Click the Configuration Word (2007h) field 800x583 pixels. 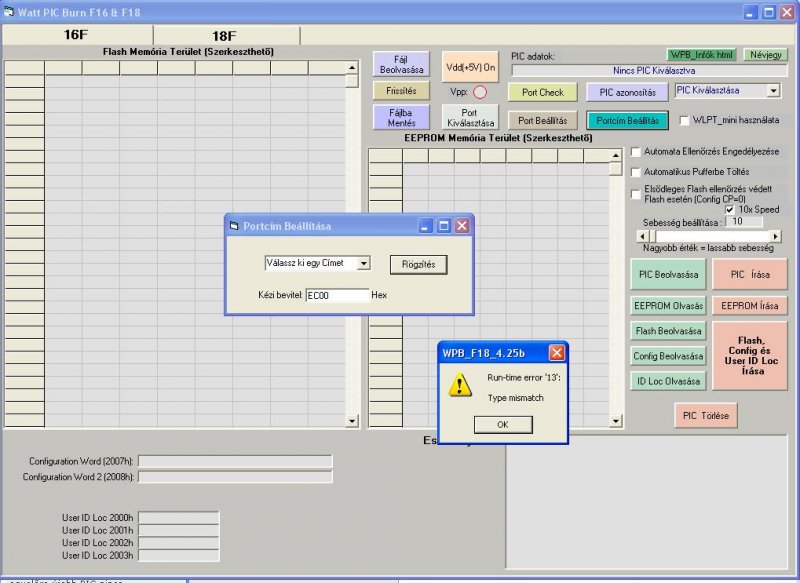point(235,461)
